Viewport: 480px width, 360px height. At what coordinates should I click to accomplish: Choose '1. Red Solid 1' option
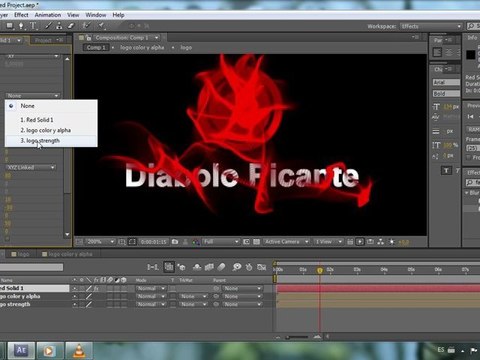click(51, 120)
